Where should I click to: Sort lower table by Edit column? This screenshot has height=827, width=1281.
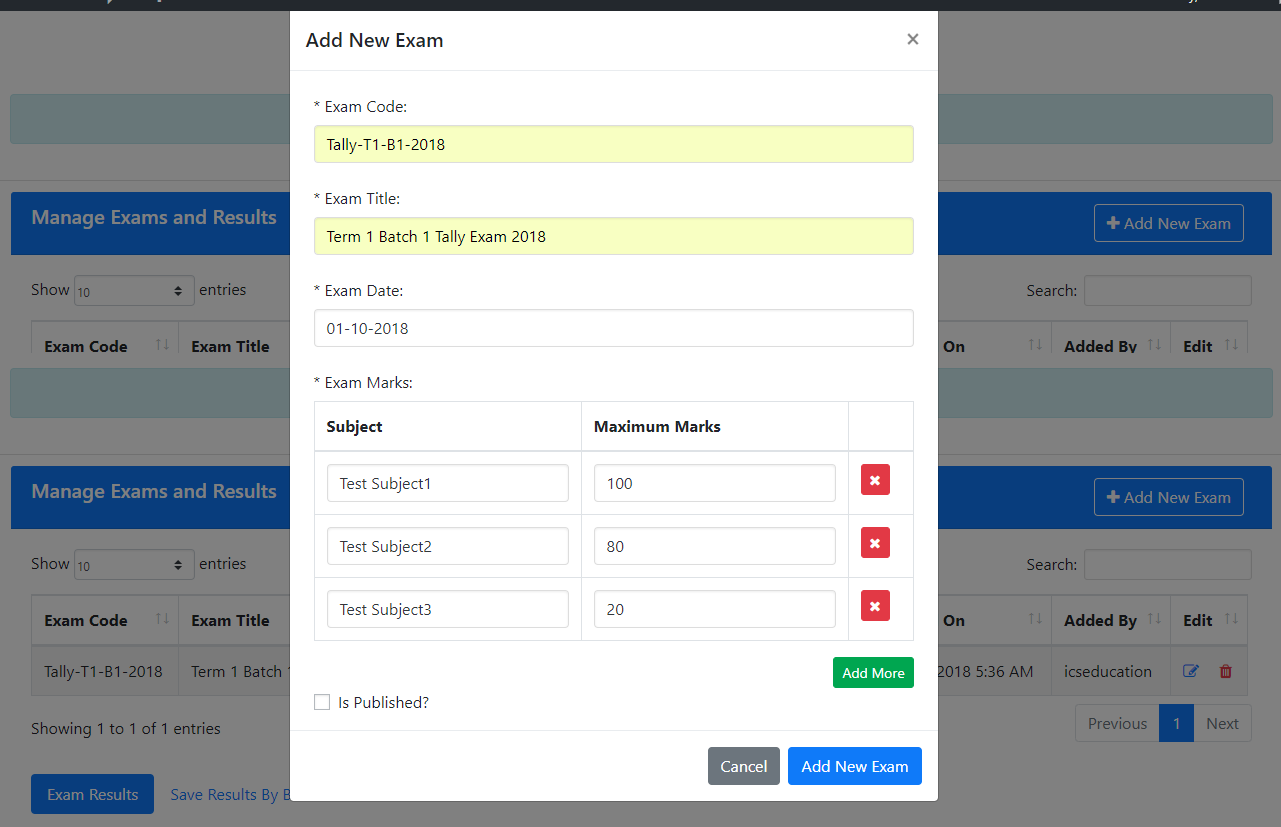click(1209, 620)
